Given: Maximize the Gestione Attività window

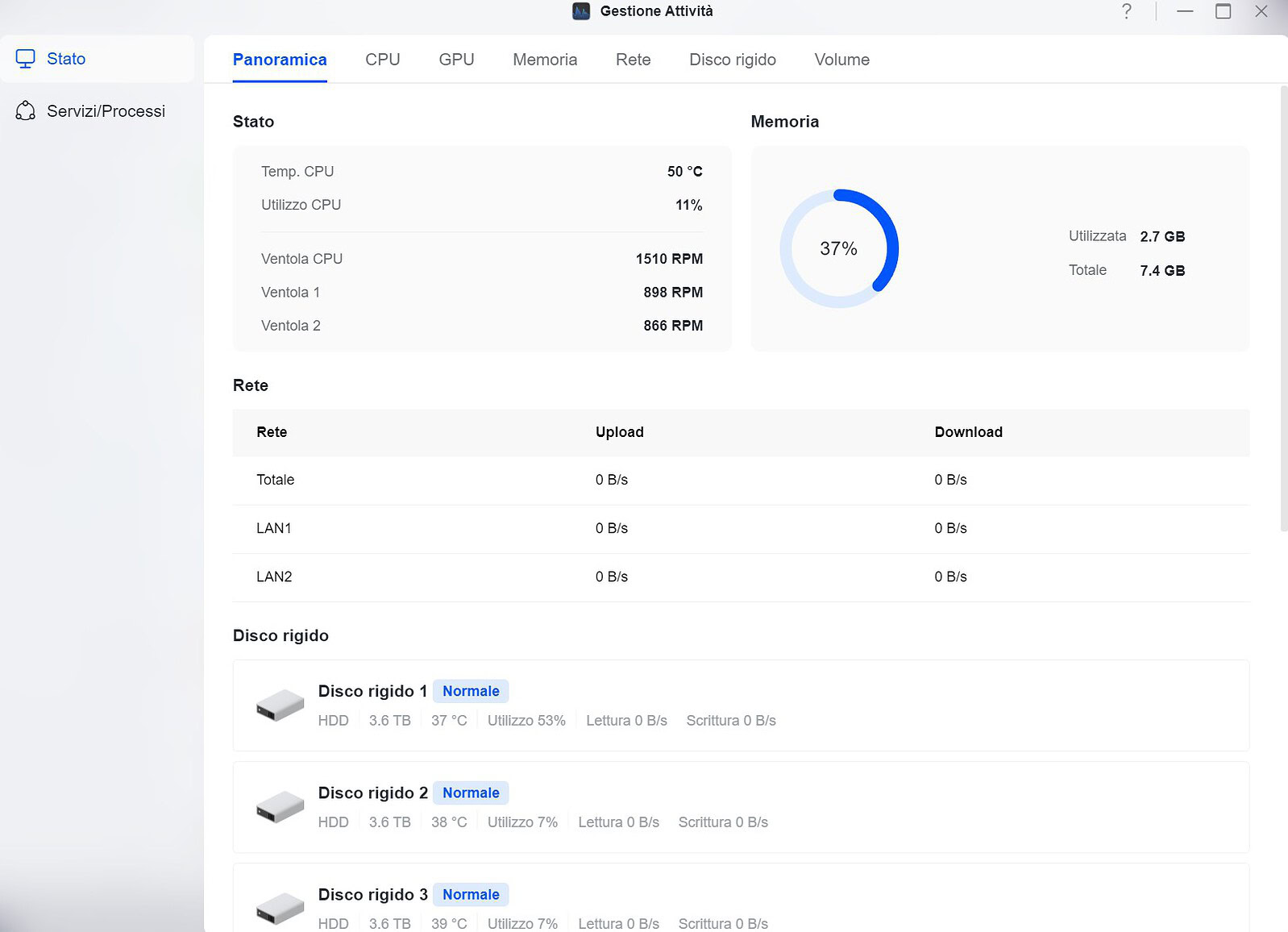Looking at the screenshot, I should pos(1223,11).
